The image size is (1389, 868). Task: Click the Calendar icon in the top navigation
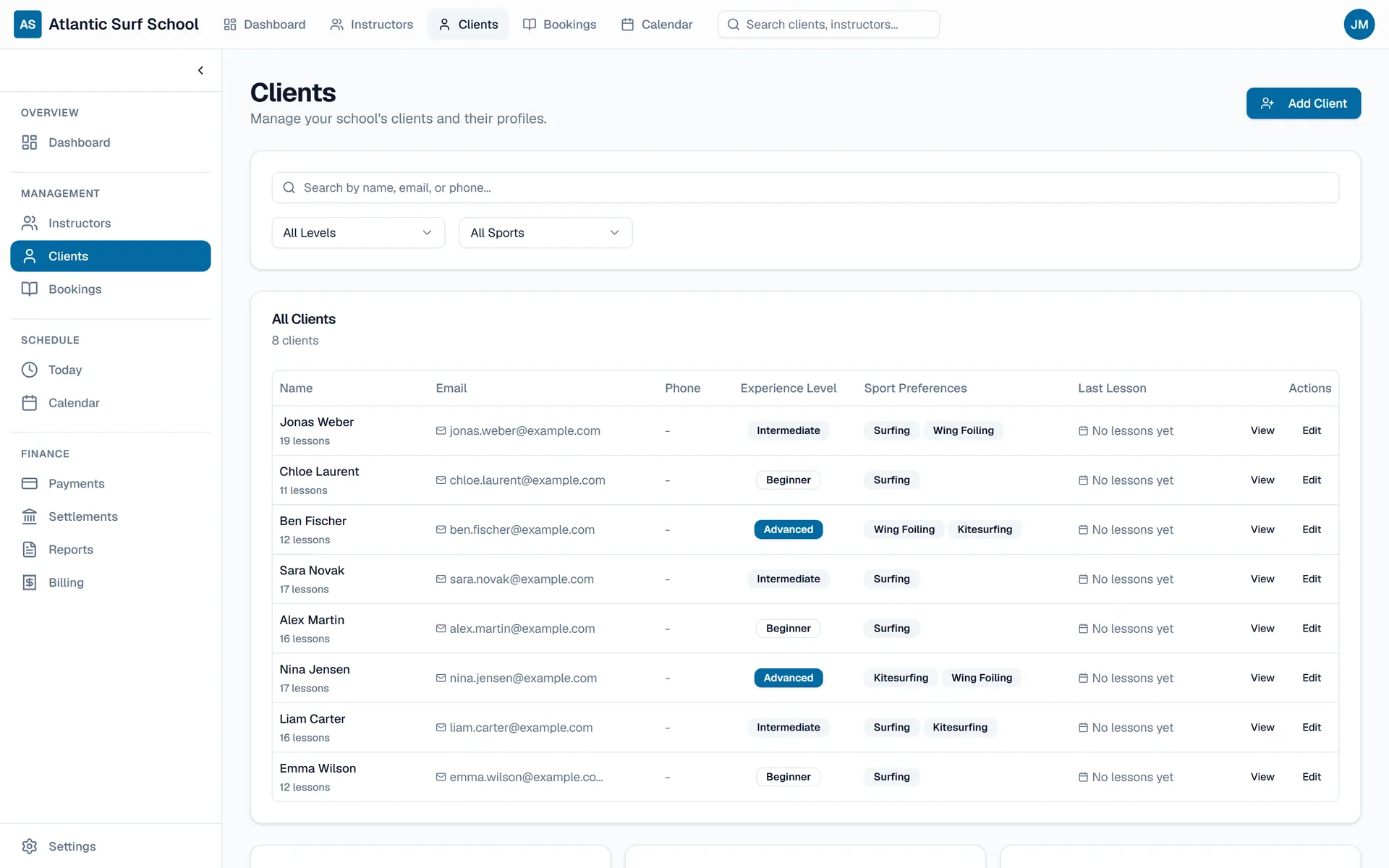click(627, 25)
